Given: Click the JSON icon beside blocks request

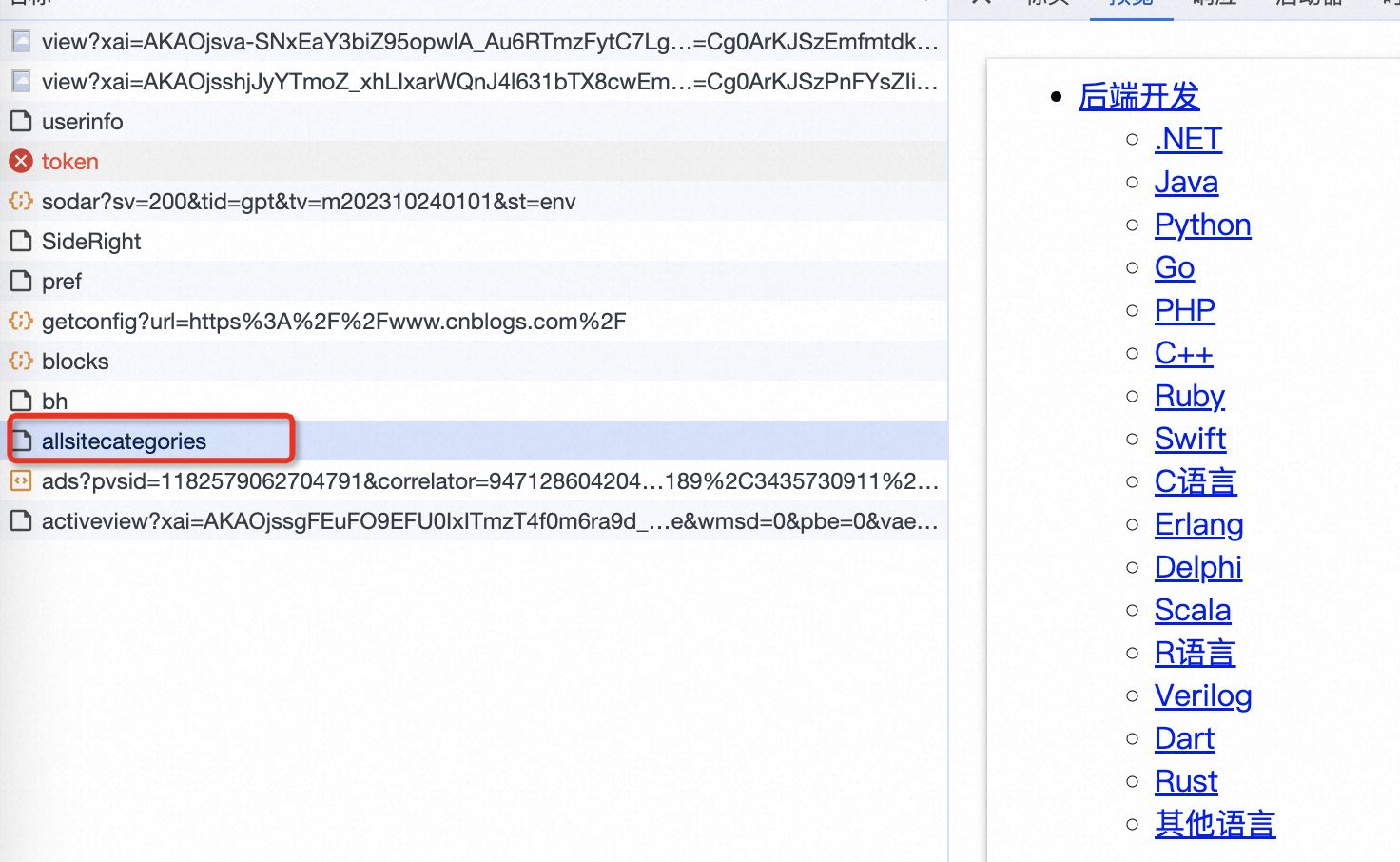Looking at the screenshot, I should (x=21, y=362).
